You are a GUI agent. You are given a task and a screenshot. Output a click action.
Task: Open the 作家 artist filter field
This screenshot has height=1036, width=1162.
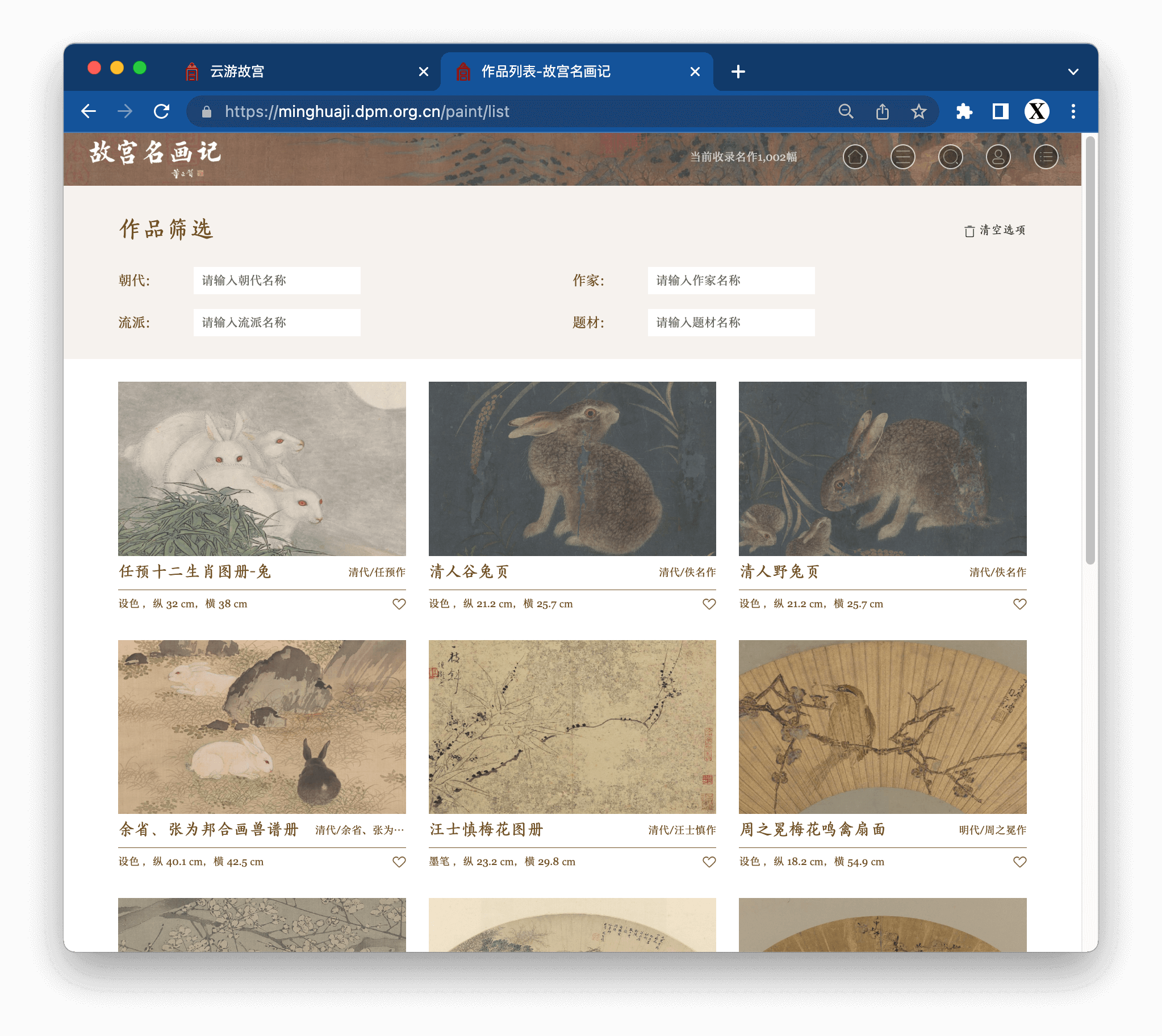(x=731, y=281)
